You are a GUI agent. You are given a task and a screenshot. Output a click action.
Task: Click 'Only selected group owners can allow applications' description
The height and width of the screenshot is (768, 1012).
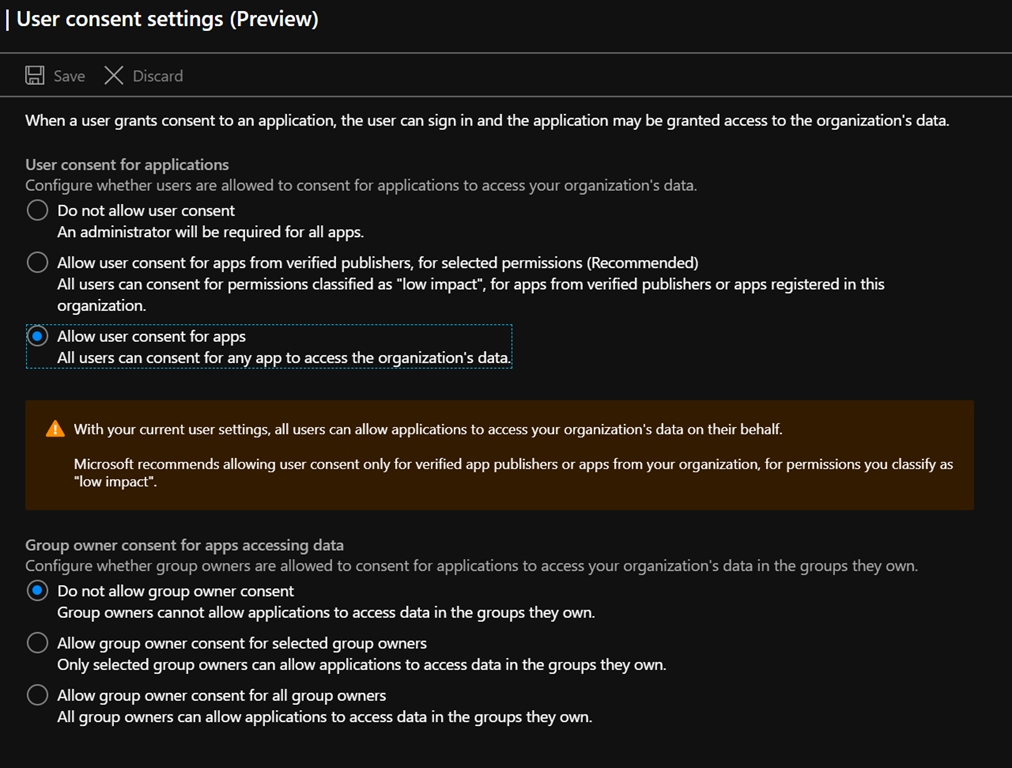coord(361,664)
